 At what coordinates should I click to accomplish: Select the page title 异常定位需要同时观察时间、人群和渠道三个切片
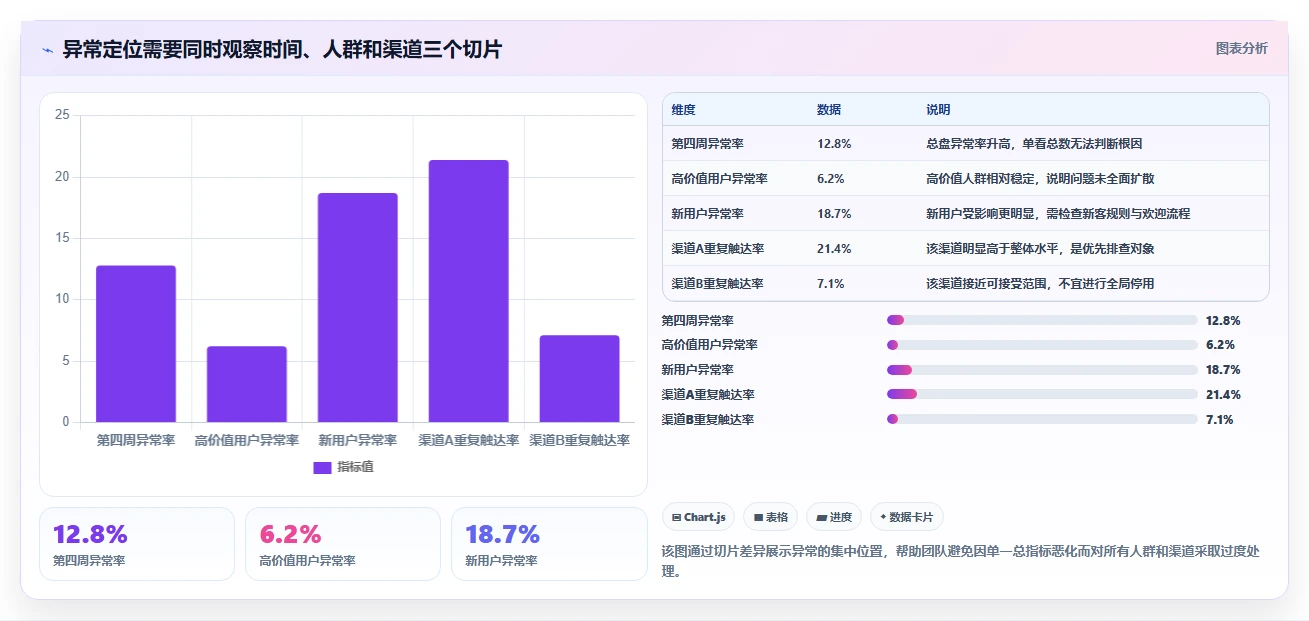282,49
